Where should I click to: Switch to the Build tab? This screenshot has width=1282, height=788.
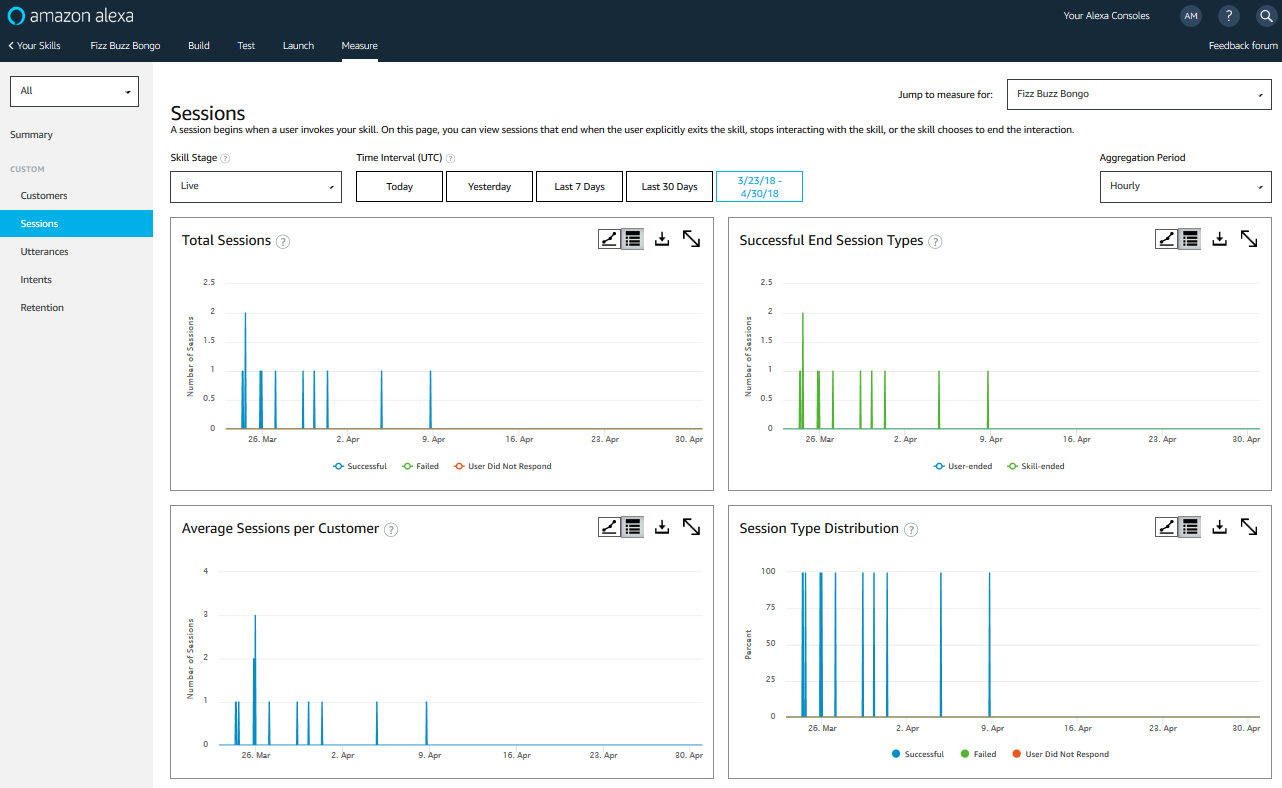pyautogui.click(x=199, y=46)
